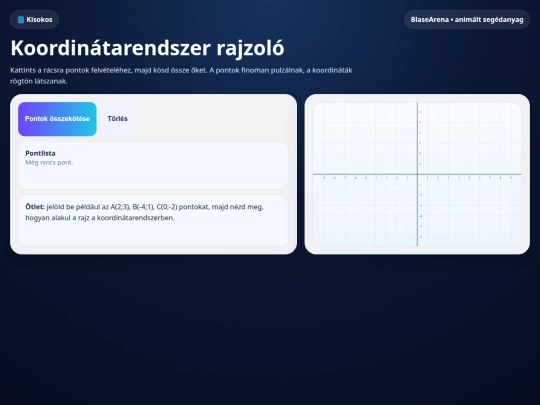Click the Pontok összekötése button

click(57, 119)
